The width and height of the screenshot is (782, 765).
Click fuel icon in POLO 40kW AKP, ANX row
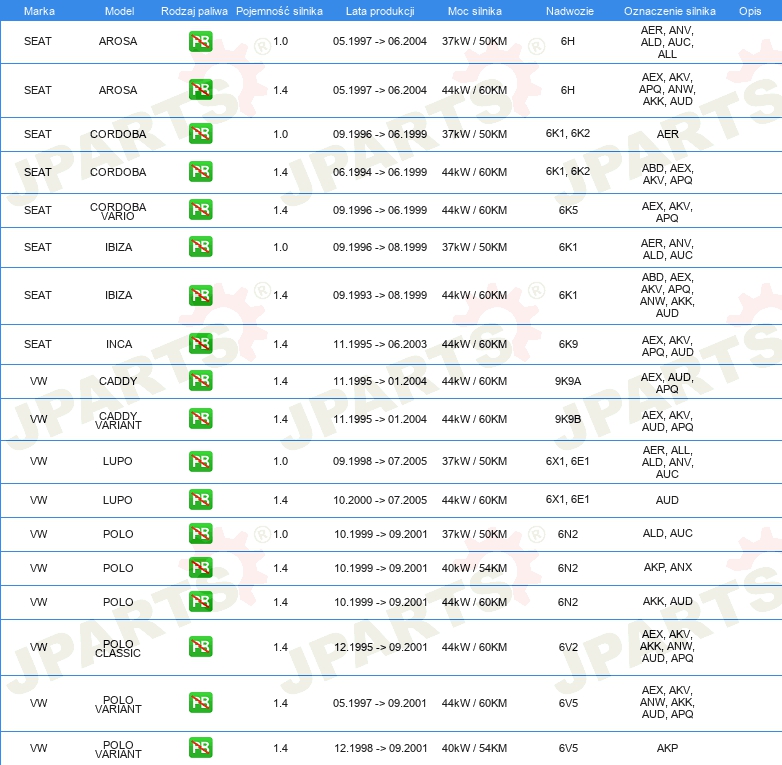pyautogui.click(x=200, y=568)
